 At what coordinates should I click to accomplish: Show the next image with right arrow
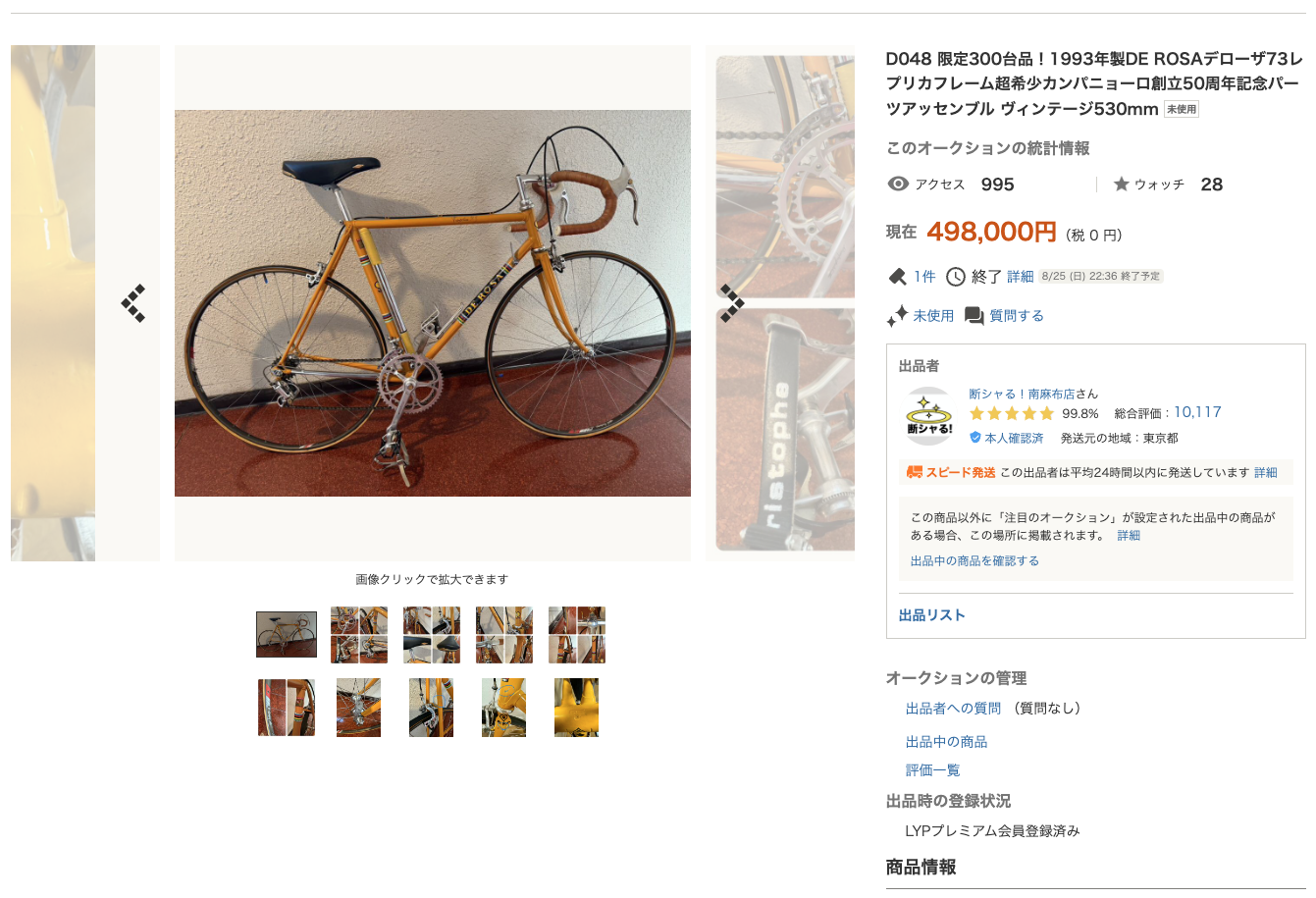(732, 303)
